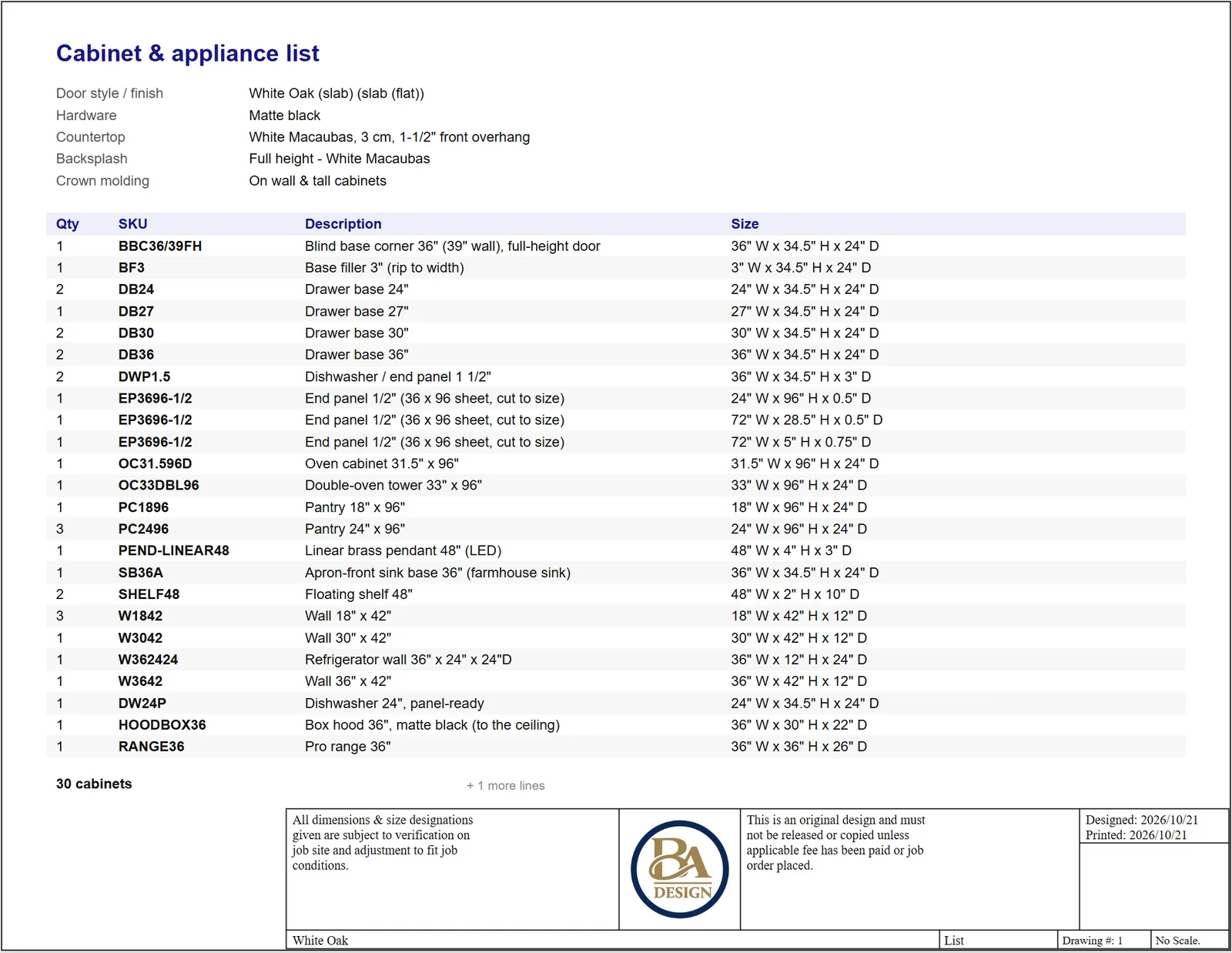This screenshot has height=953, width=1232.
Task: Select the BF3 SKU cell
Action: 131,268
